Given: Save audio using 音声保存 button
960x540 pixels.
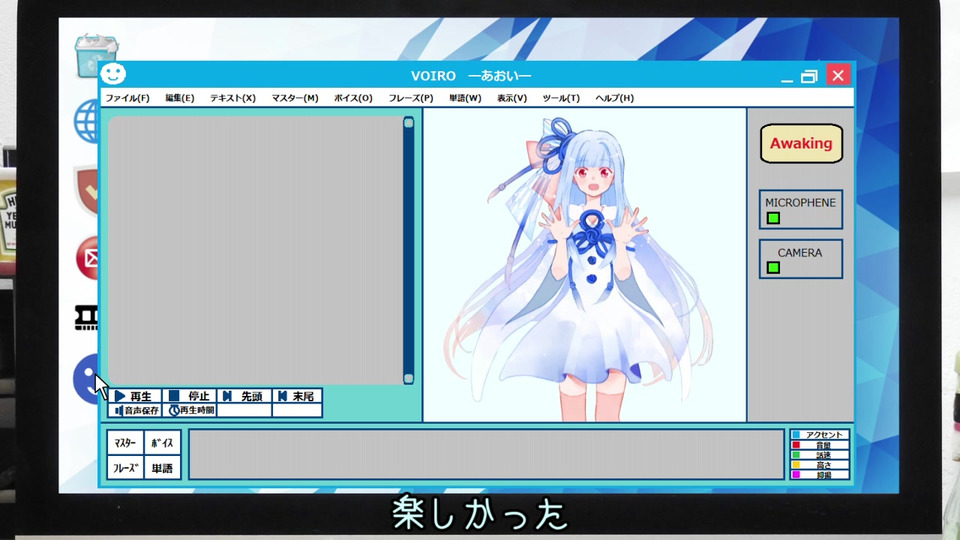Looking at the screenshot, I should click(135, 410).
